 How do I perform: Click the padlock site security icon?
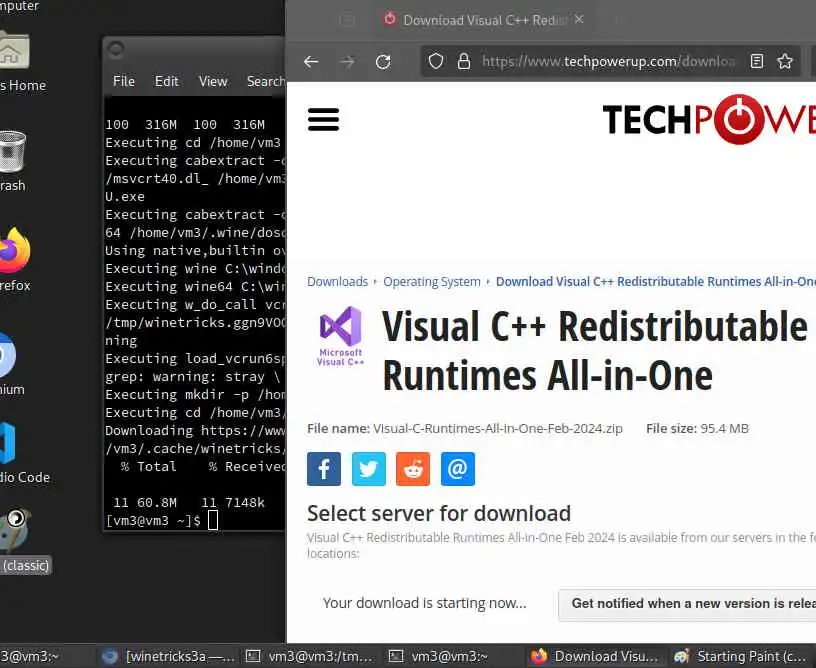(464, 61)
